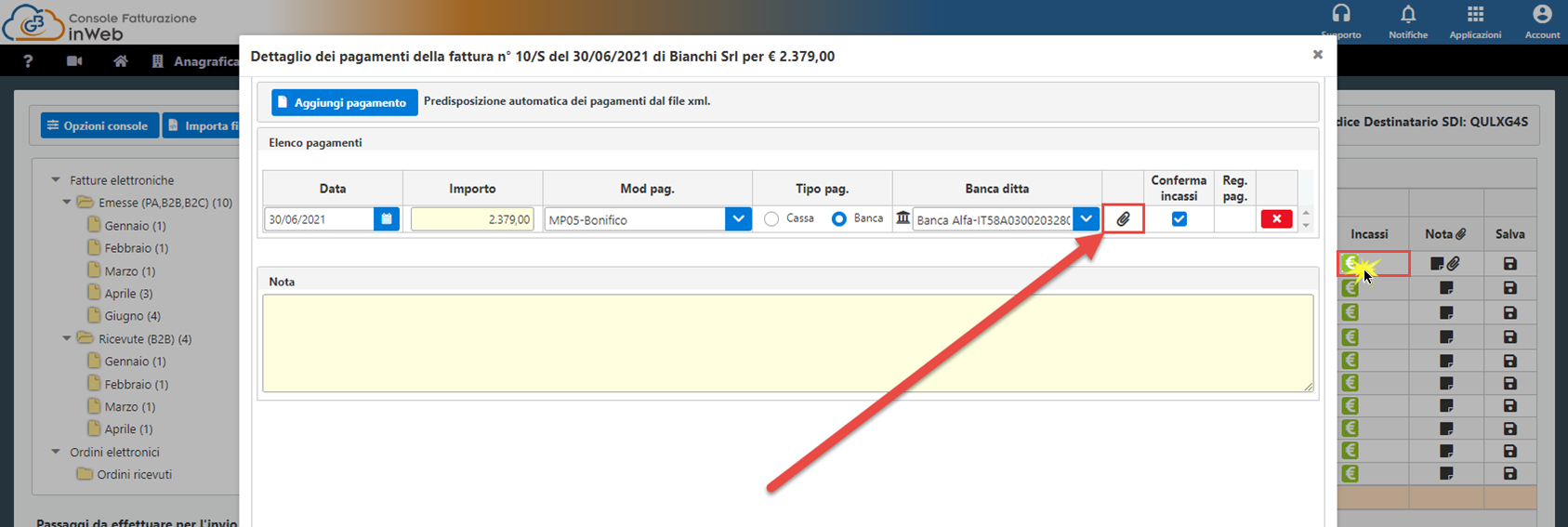1568x527 pixels.
Task: Open Applicazioni grid icon
Action: (1475, 14)
